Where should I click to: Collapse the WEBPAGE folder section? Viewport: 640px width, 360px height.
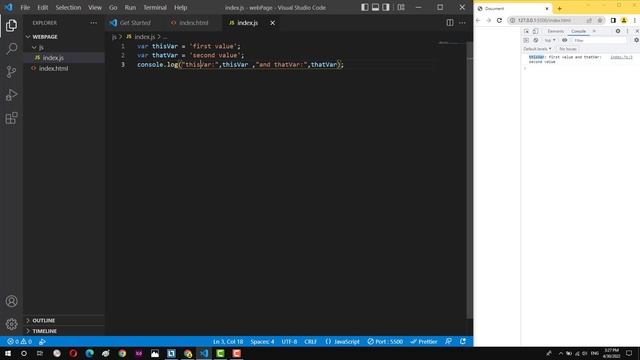[x=64, y=37]
